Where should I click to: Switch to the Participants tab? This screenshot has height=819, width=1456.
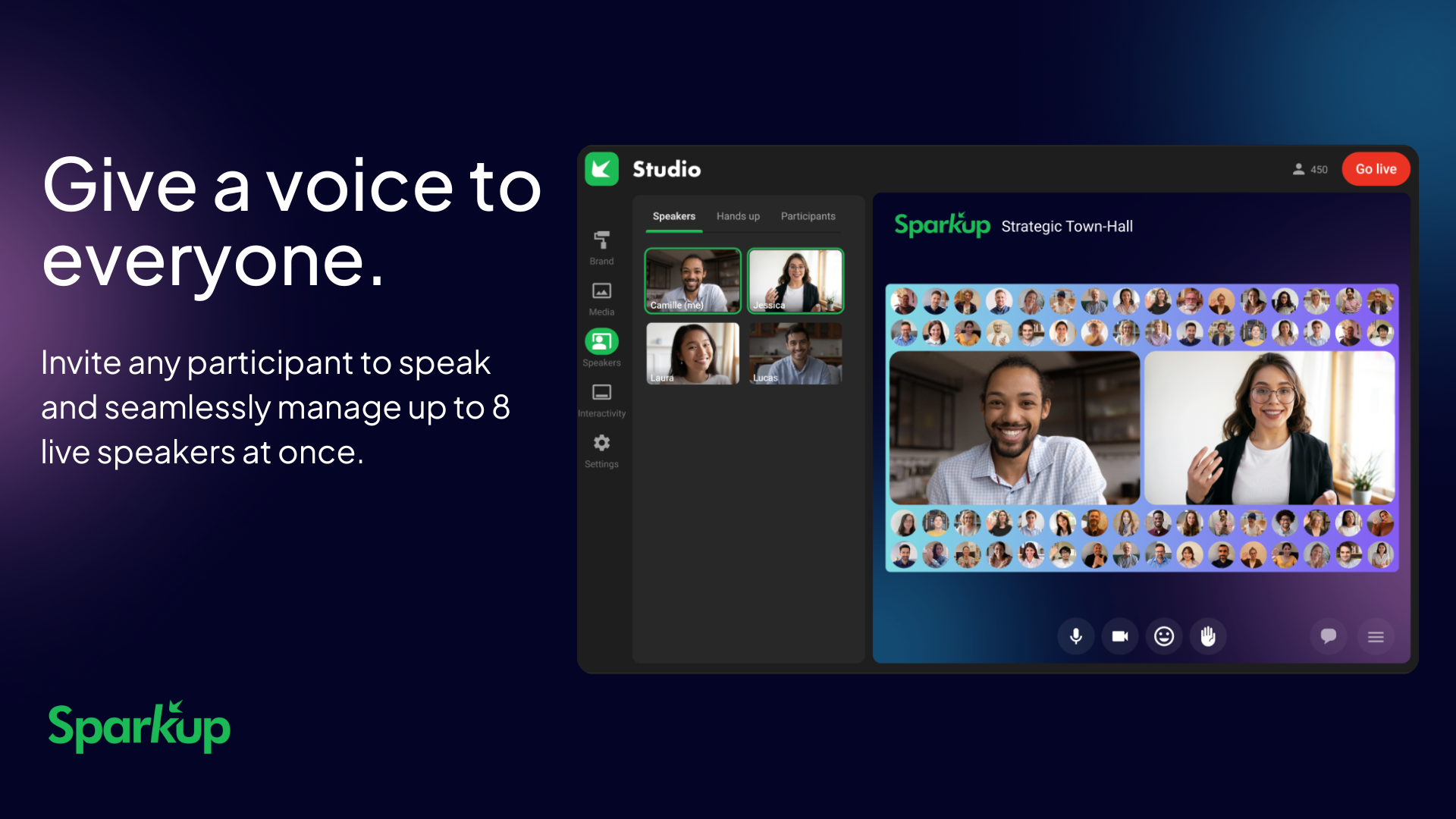pos(807,216)
